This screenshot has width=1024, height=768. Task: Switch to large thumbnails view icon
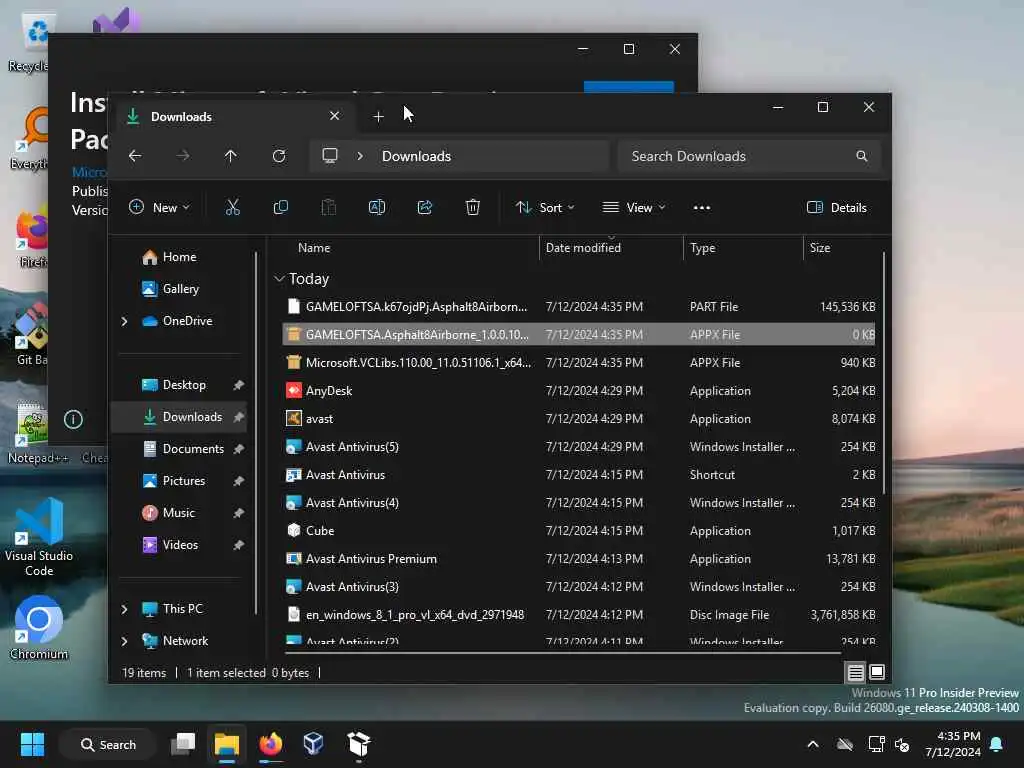click(x=877, y=672)
